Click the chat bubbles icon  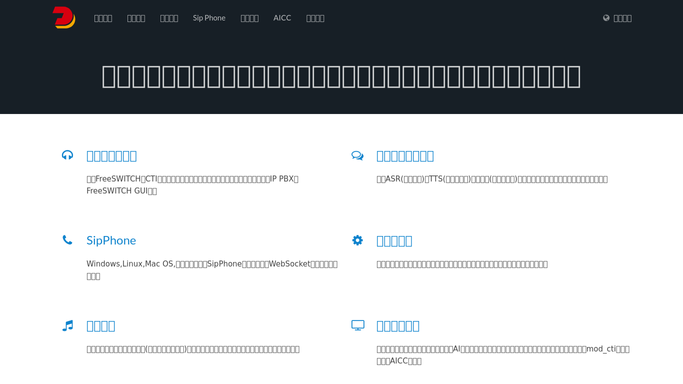pyautogui.click(x=357, y=155)
